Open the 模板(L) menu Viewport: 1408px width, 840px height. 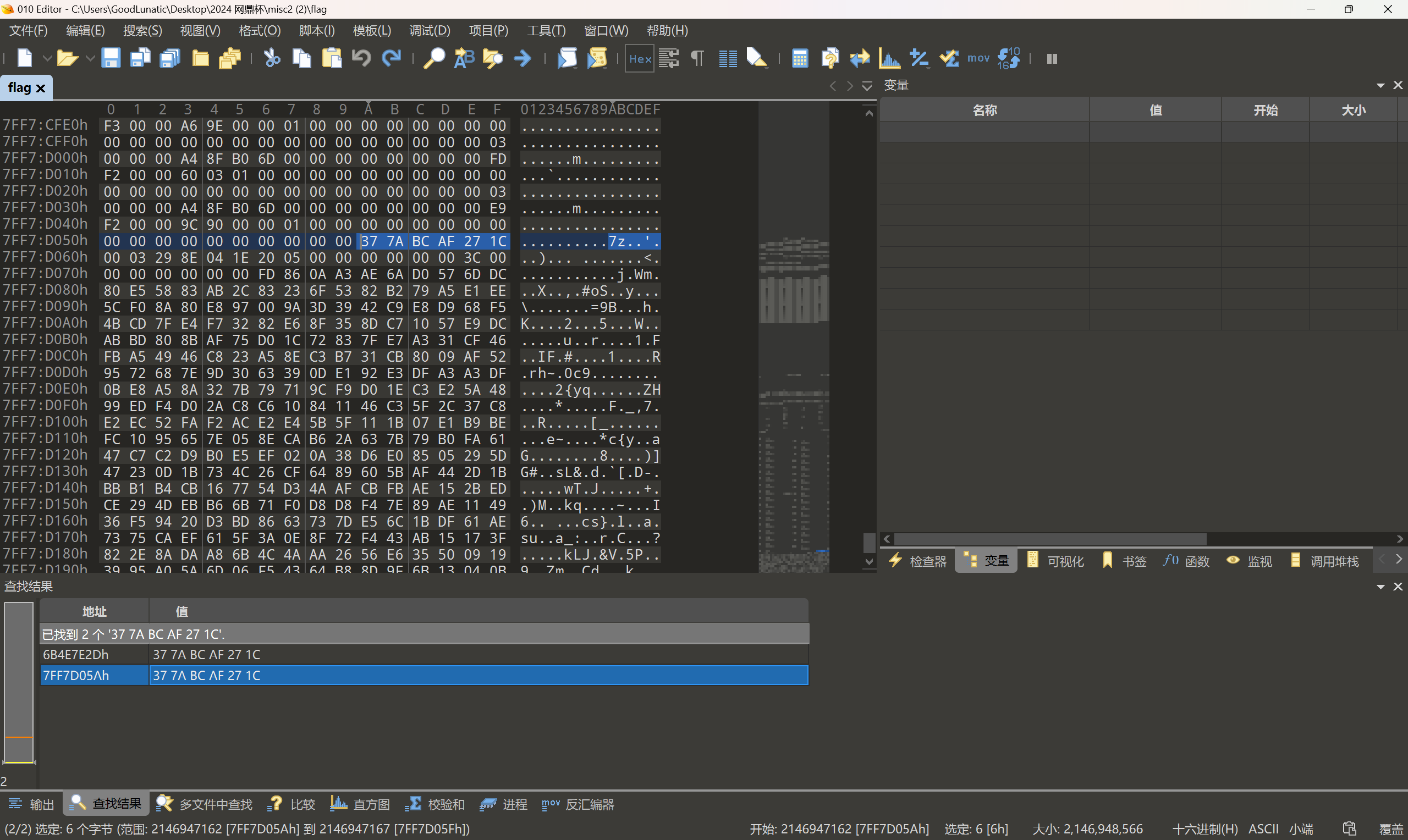click(371, 31)
